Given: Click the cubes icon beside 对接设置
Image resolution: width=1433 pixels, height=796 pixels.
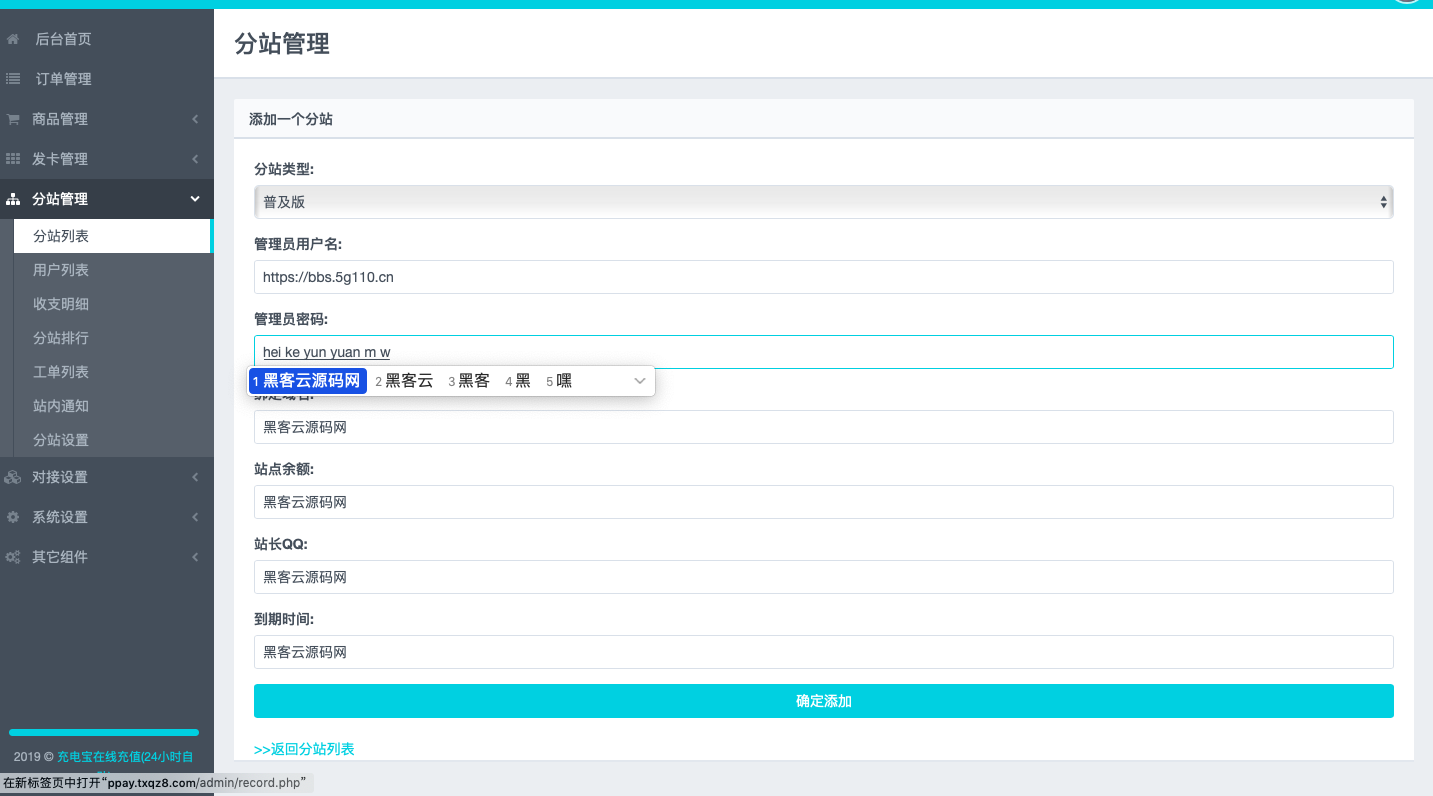Looking at the screenshot, I should click(x=13, y=477).
